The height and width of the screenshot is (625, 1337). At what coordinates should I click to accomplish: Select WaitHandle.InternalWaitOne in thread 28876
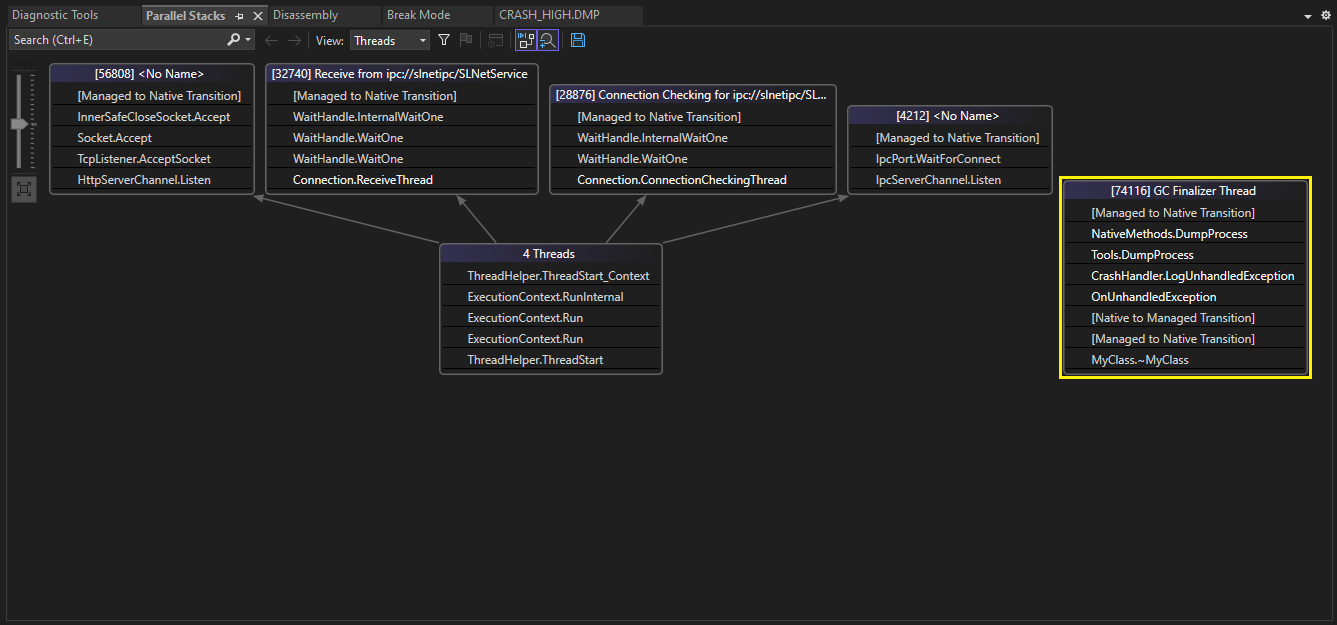click(x=692, y=138)
